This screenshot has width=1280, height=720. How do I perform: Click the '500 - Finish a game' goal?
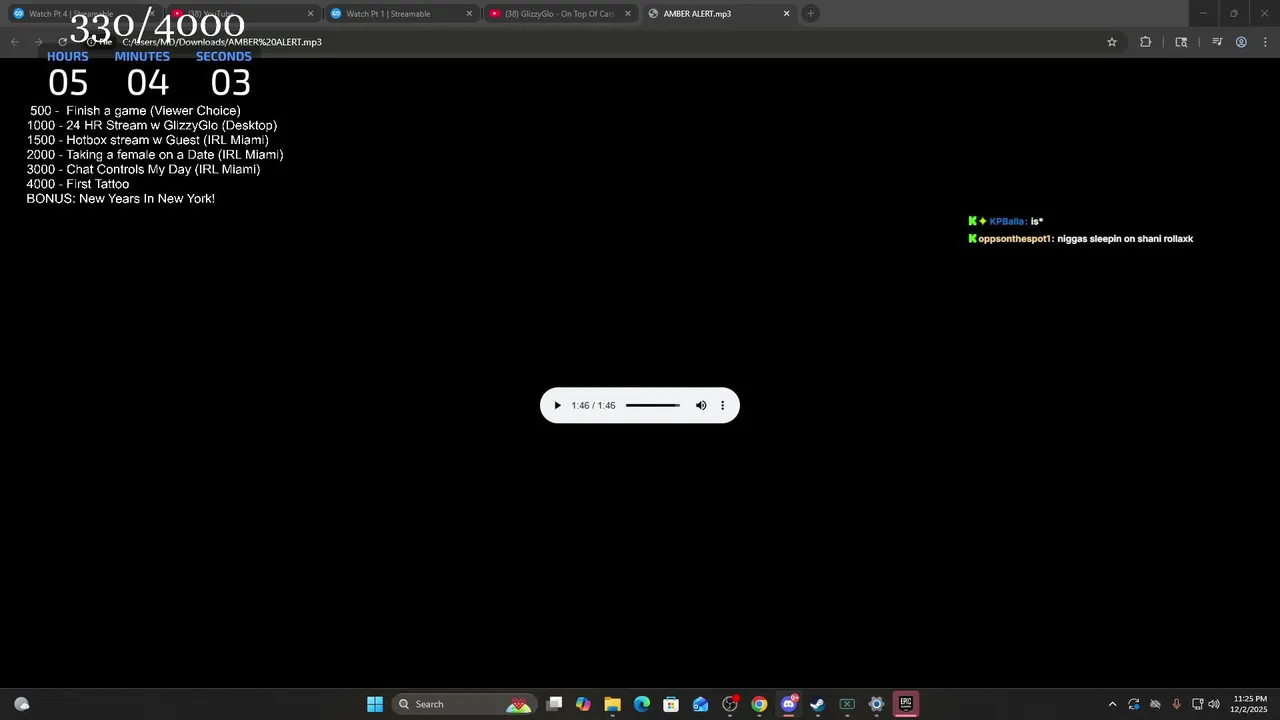click(x=135, y=111)
